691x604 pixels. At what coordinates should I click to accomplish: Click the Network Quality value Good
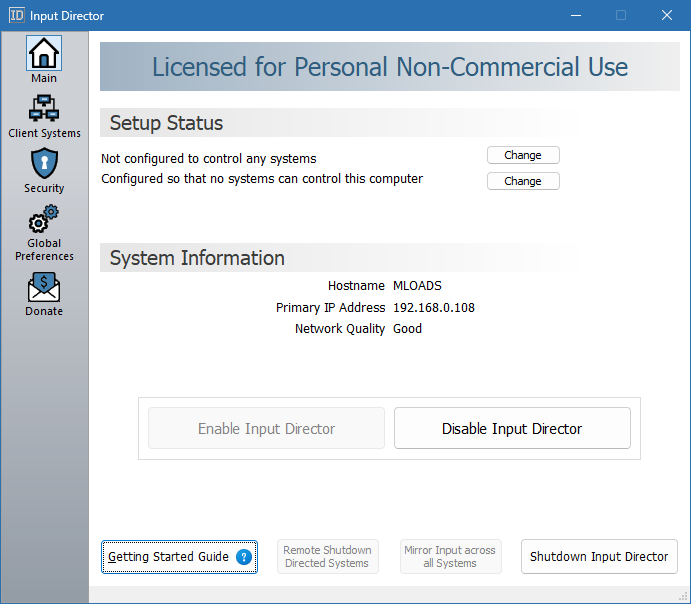click(x=407, y=329)
